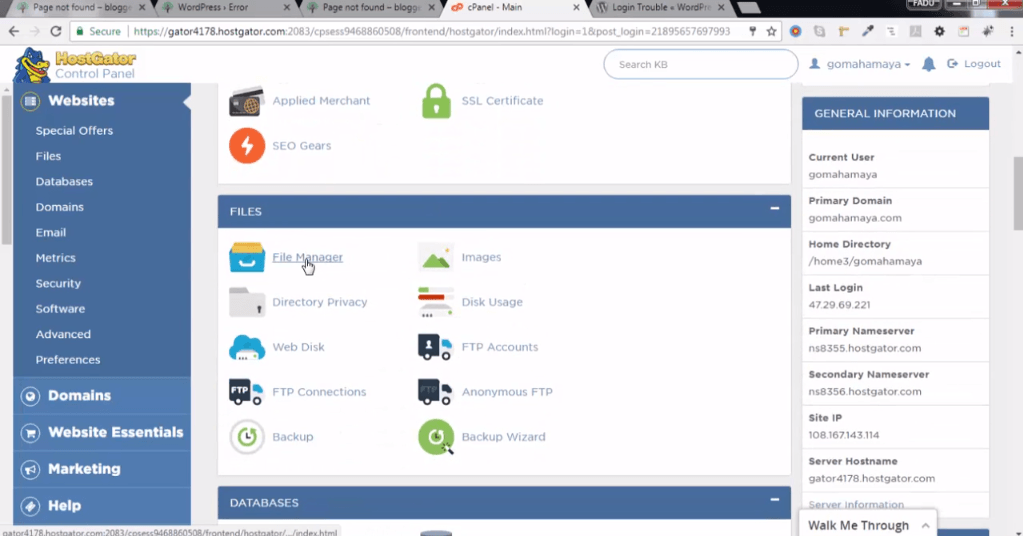Viewport: 1023px width, 536px height.
Task: Click the Help sidebar icon
Action: (x=30, y=506)
